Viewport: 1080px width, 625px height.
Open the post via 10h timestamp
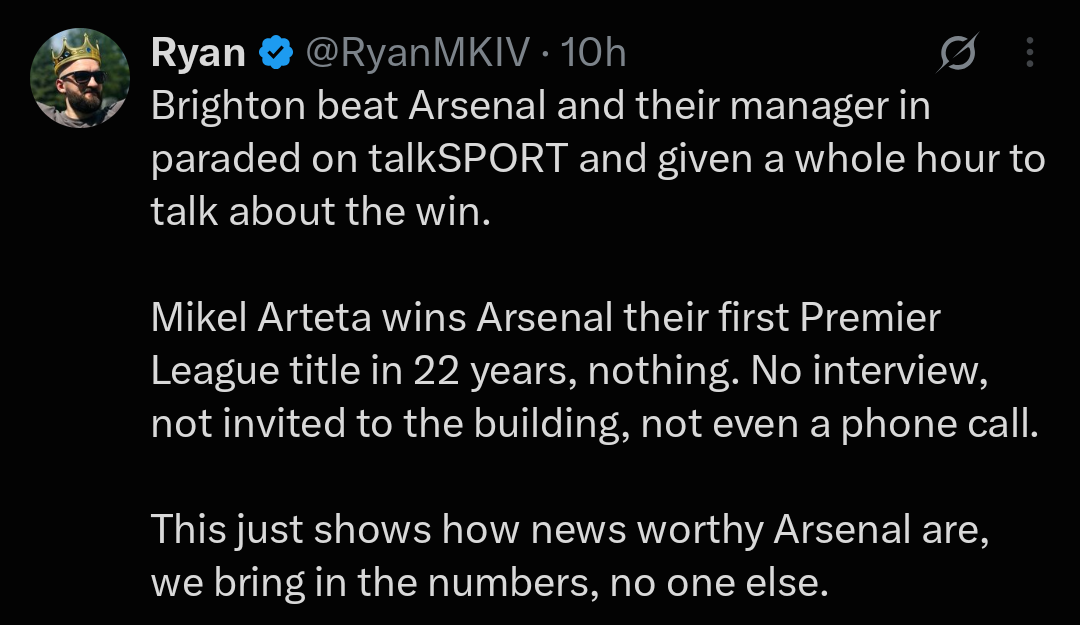(593, 52)
